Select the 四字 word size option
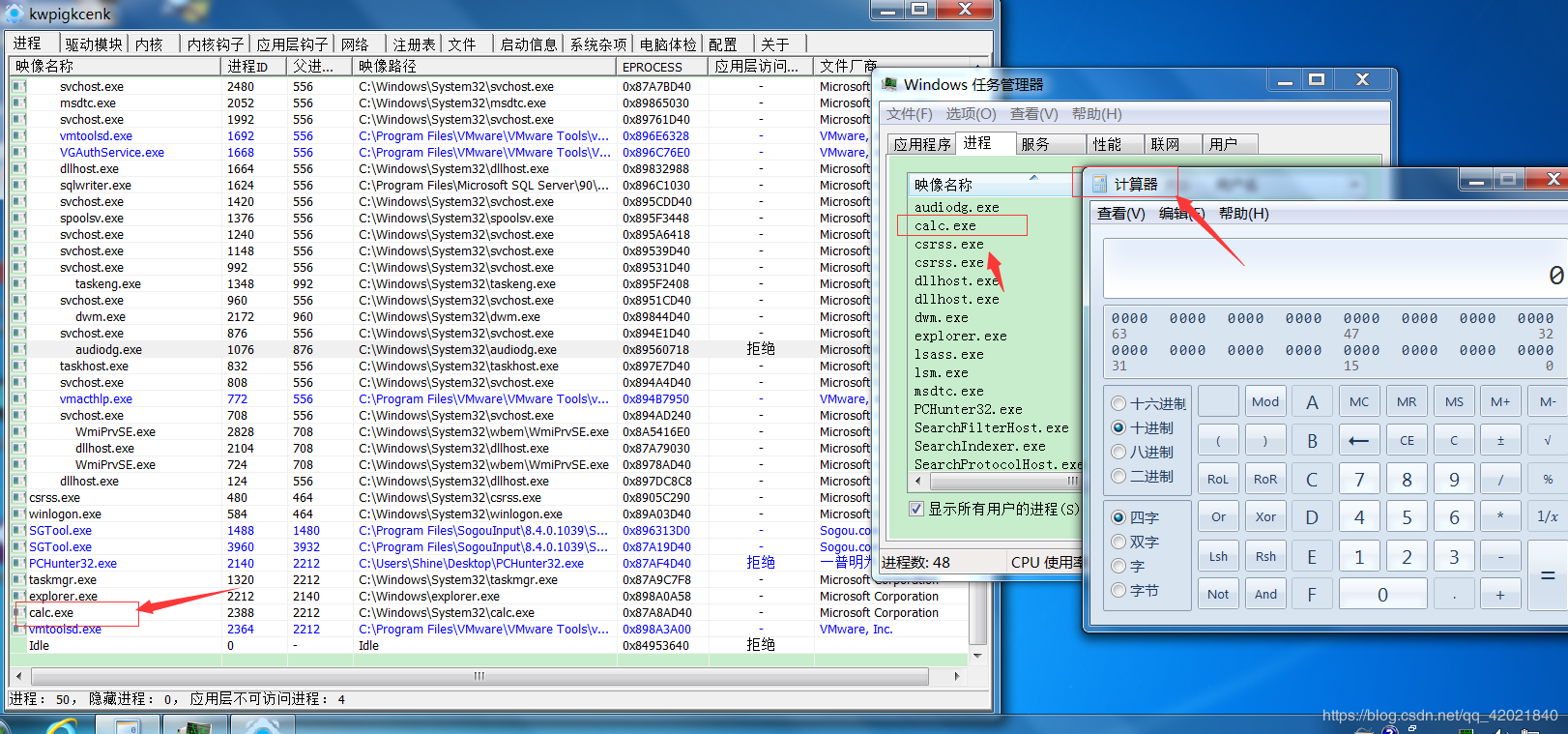Screen dimensions: 1568x734 click(x=1118, y=518)
